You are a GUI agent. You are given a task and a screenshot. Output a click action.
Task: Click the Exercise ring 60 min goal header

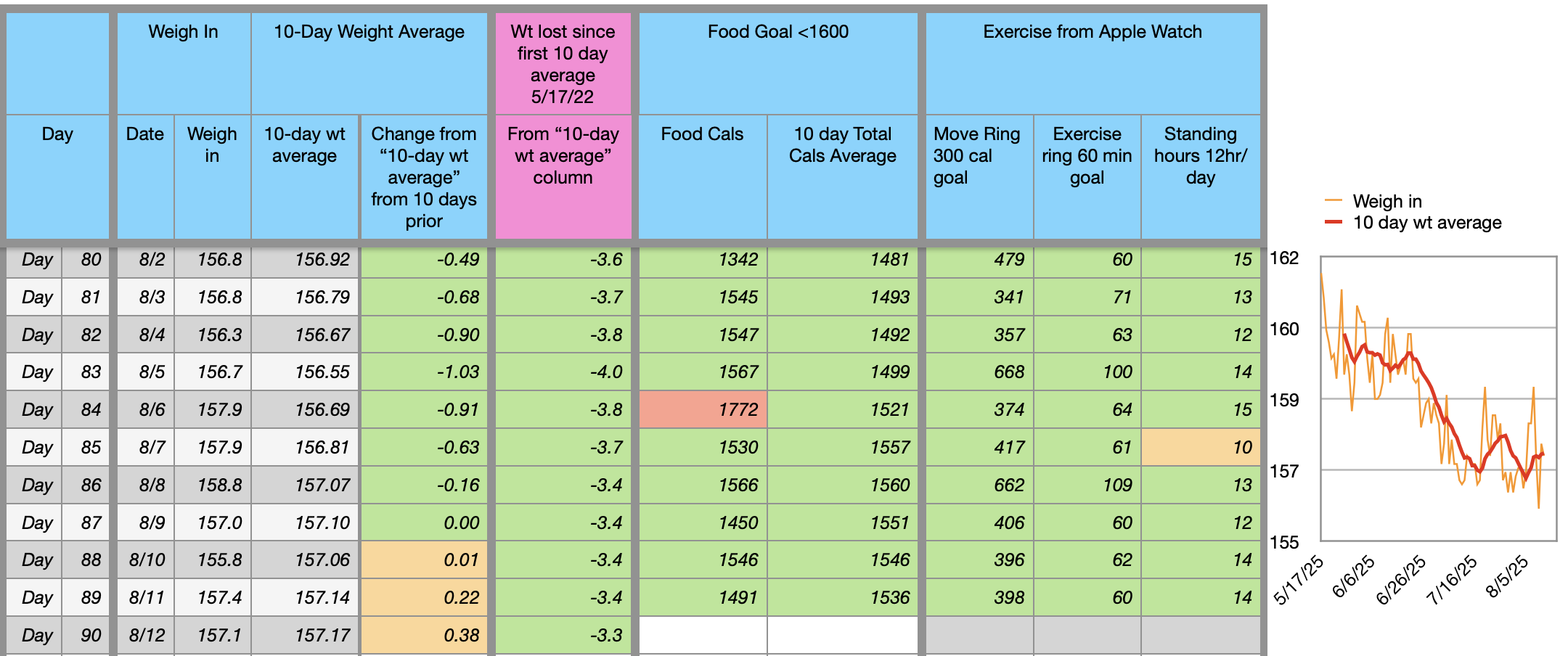(1087, 176)
